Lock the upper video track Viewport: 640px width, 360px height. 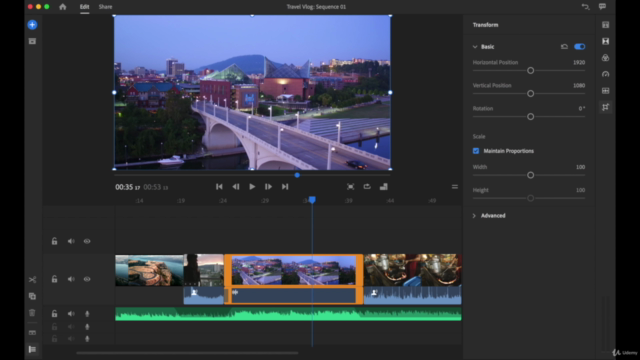(x=54, y=241)
